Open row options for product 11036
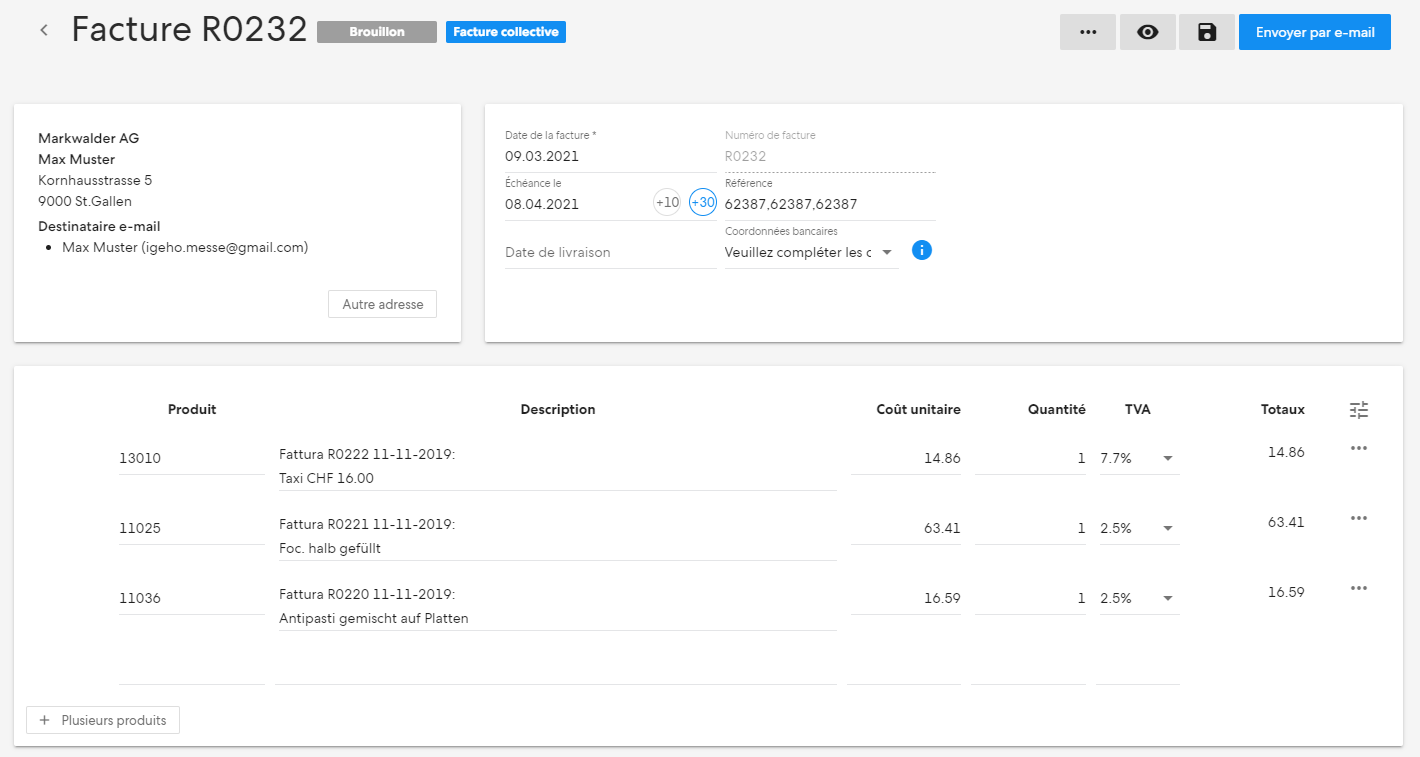The height and width of the screenshot is (757, 1420). (1358, 588)
